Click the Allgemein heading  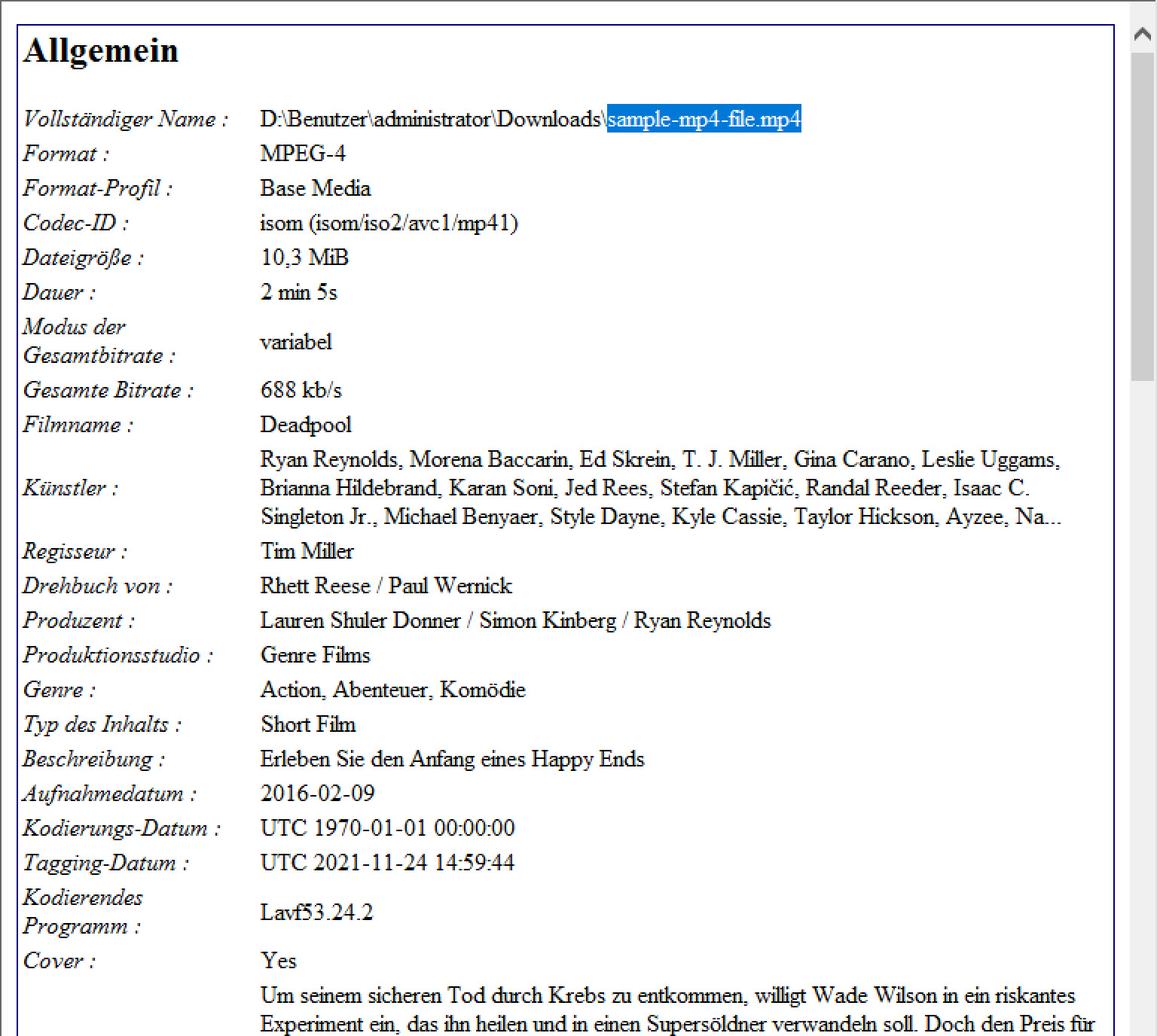(101, 50)
